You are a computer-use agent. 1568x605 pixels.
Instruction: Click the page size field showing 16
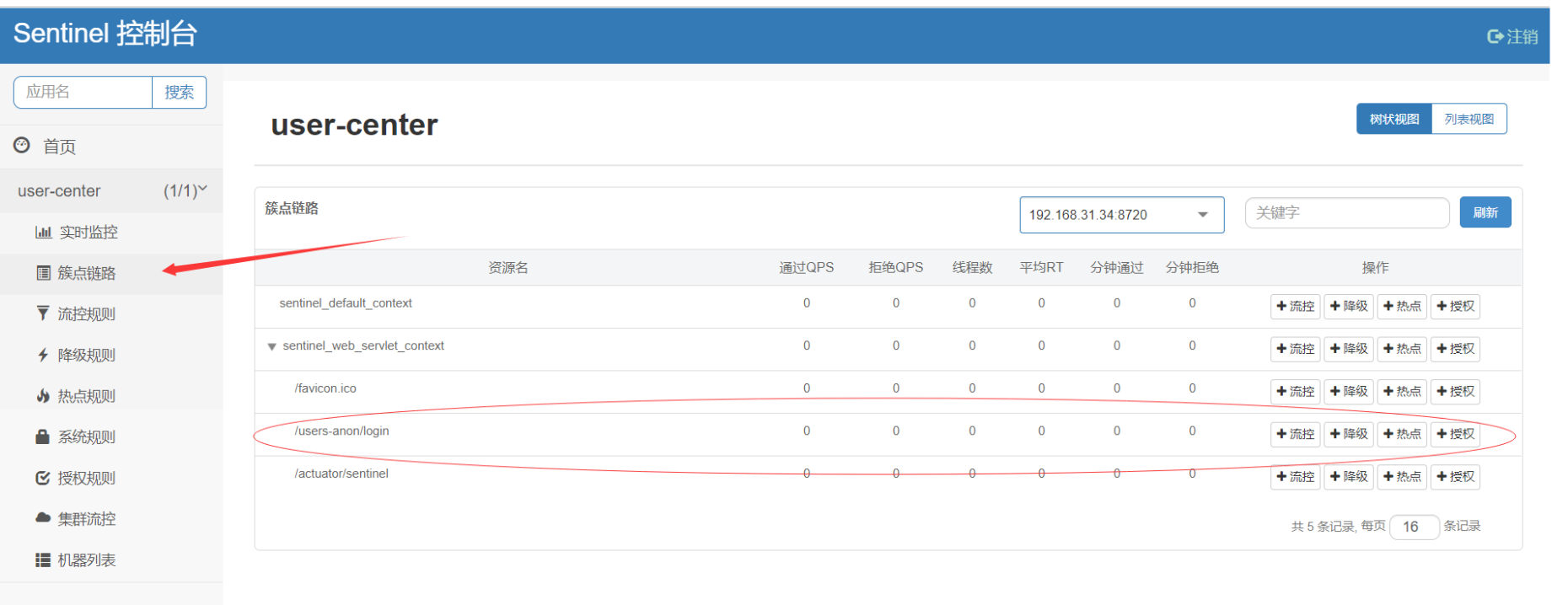click(x=1414, y=527)
